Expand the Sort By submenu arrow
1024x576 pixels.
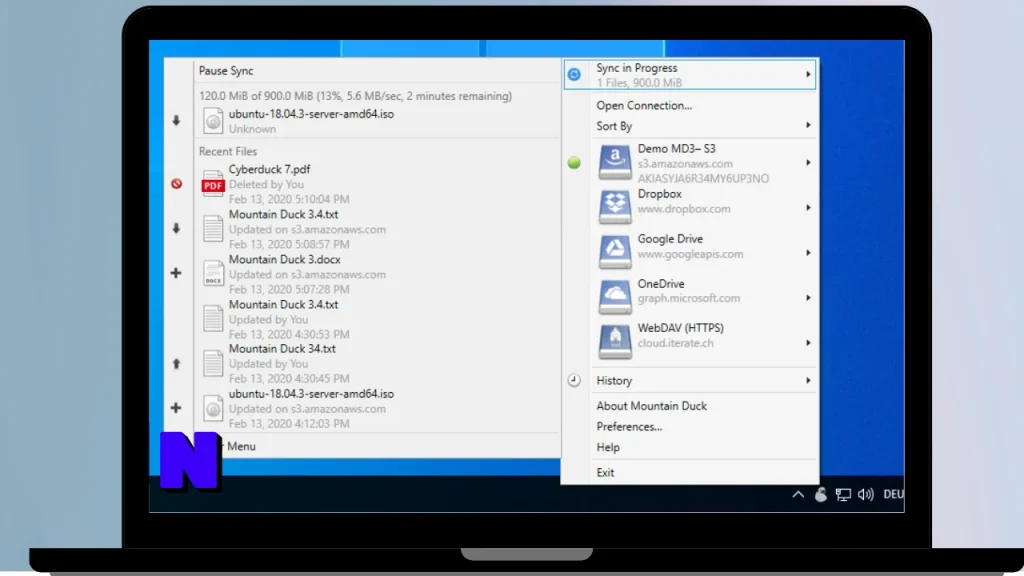click(x=808, y=125)
